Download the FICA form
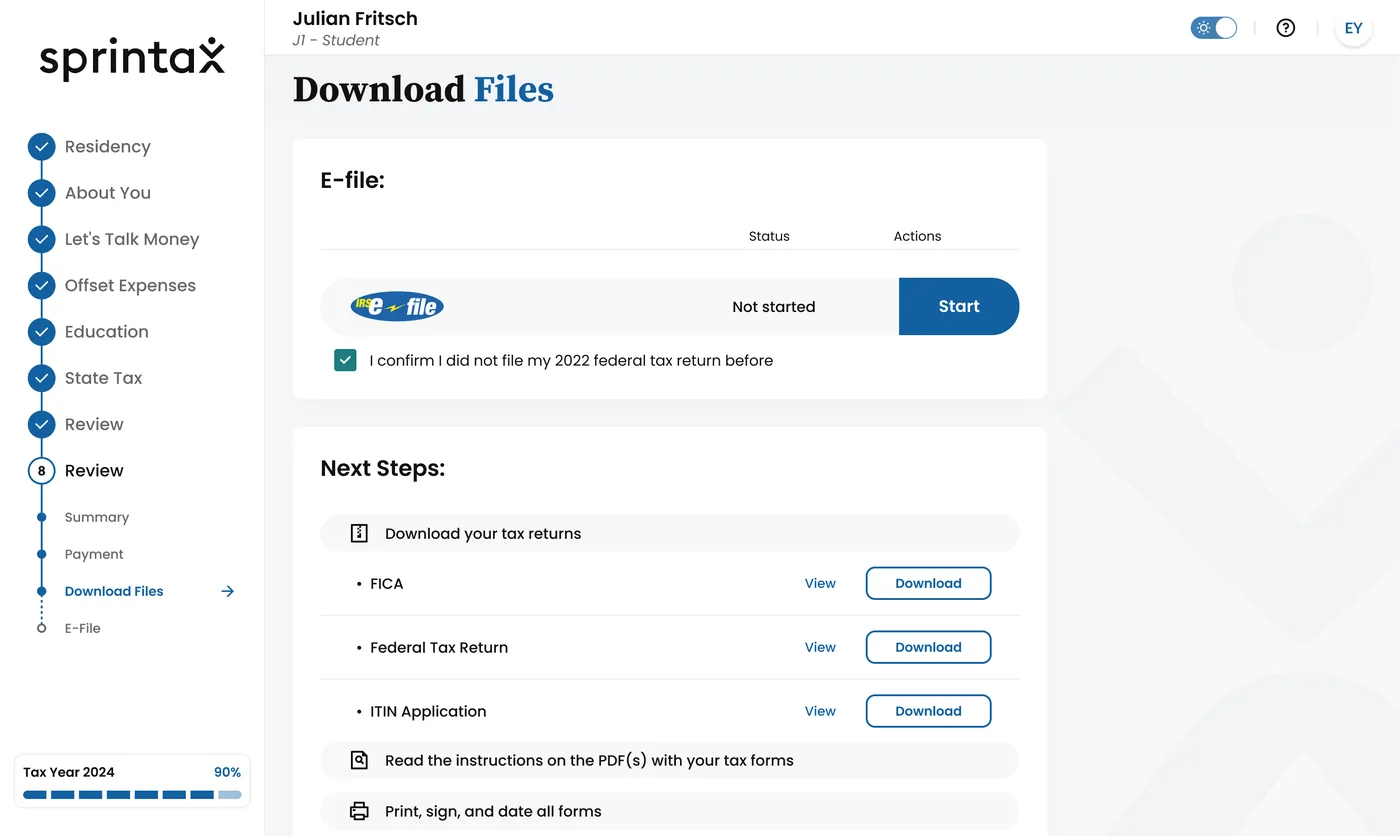Image resolution: width=1400 pixels, height=836 pixels. coord(928,583)
